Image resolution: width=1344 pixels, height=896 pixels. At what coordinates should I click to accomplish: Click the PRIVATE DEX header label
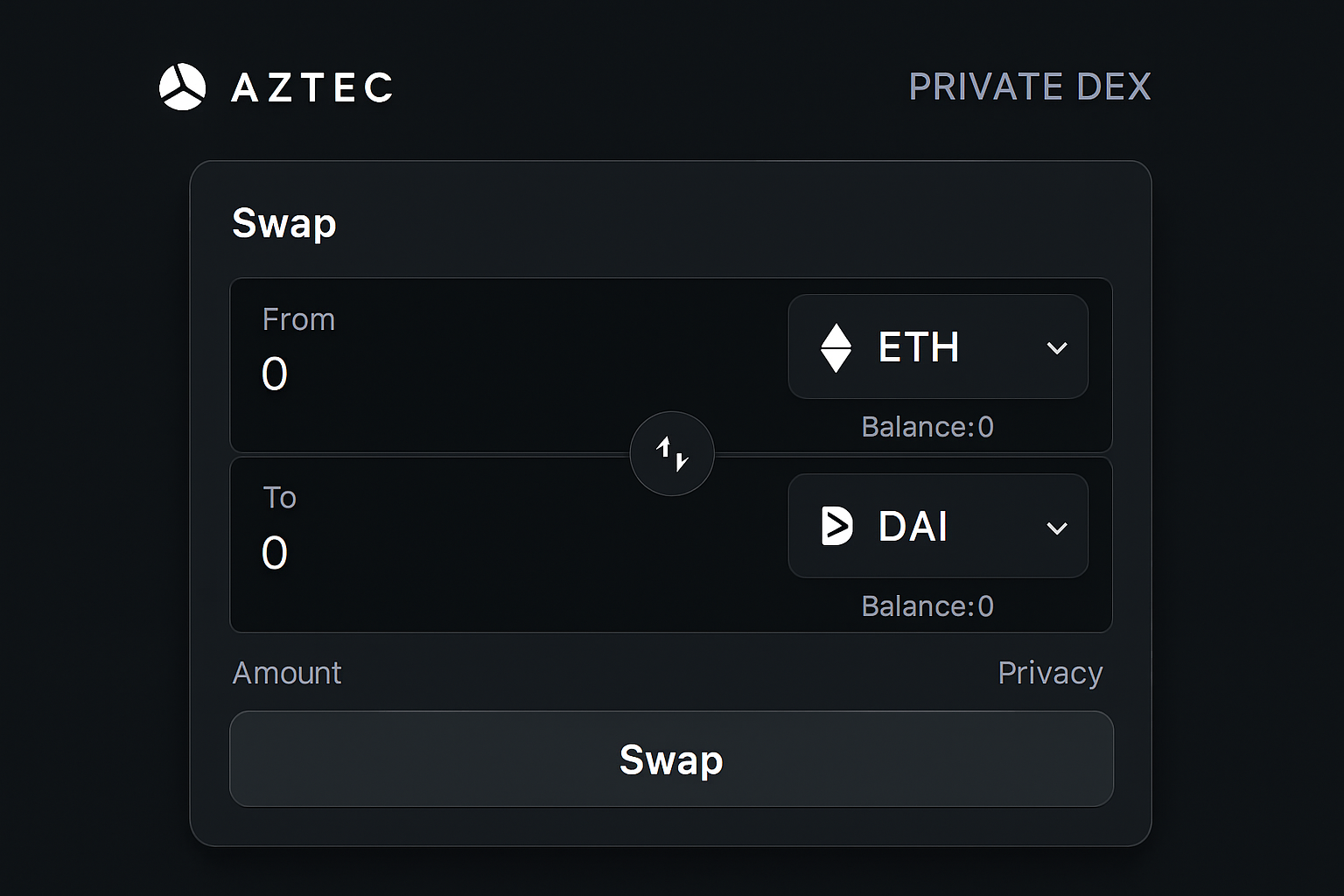1030,87
